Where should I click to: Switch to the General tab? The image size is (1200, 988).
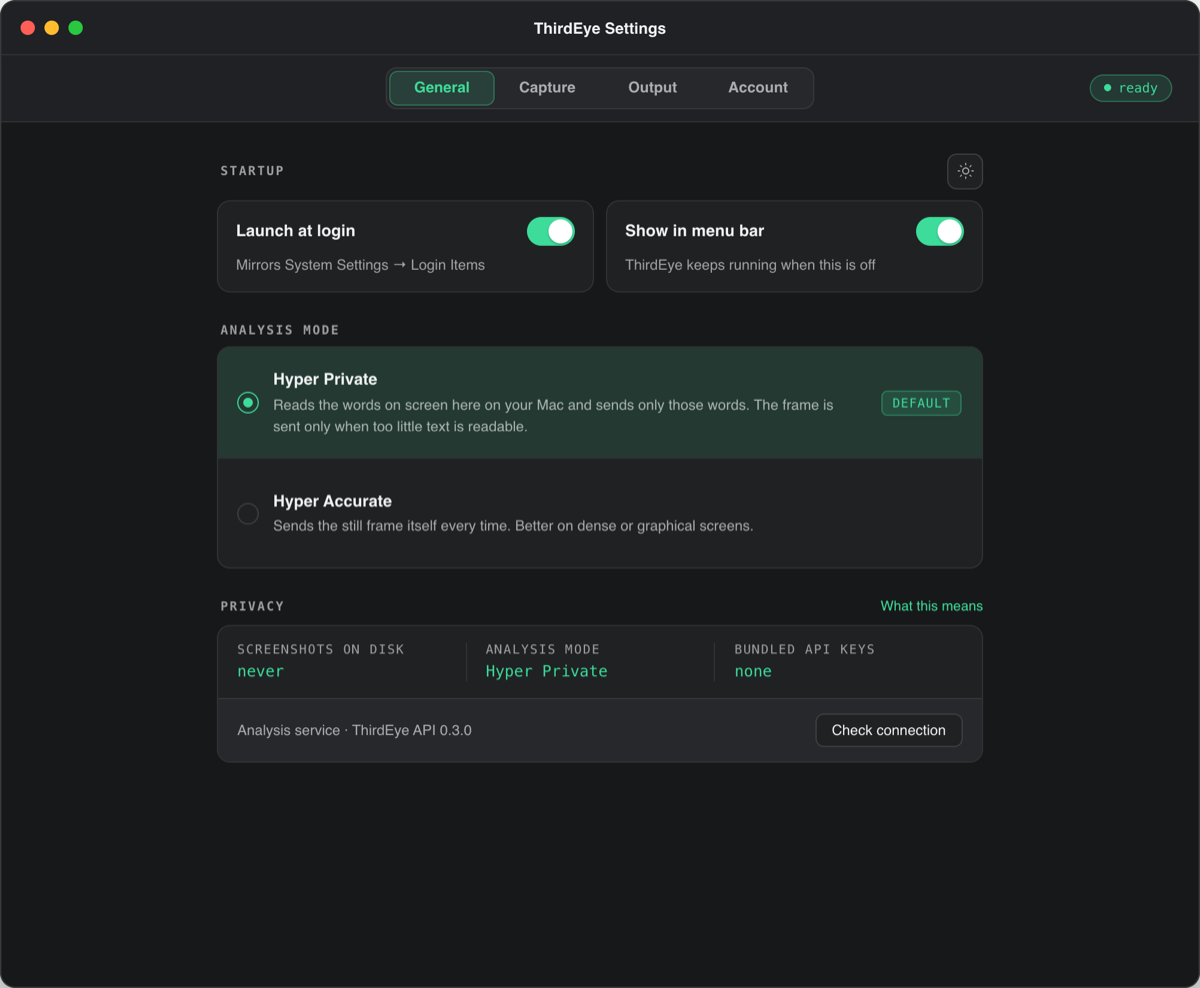pyautogui.click(x=442, y=88)
